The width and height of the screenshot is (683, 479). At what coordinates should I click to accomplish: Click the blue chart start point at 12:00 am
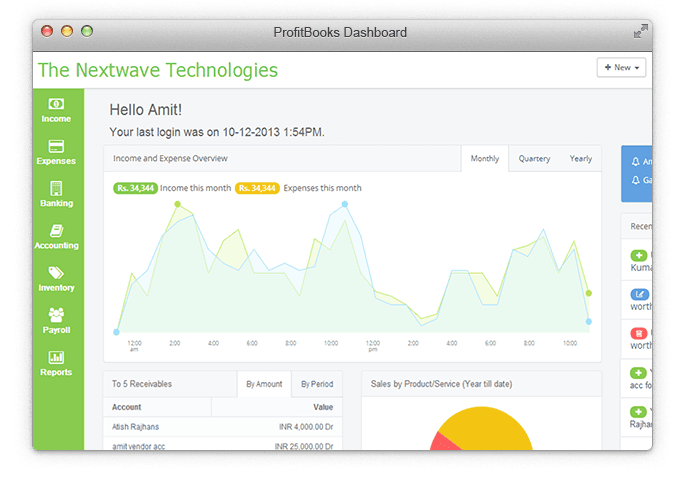[116, 332]
